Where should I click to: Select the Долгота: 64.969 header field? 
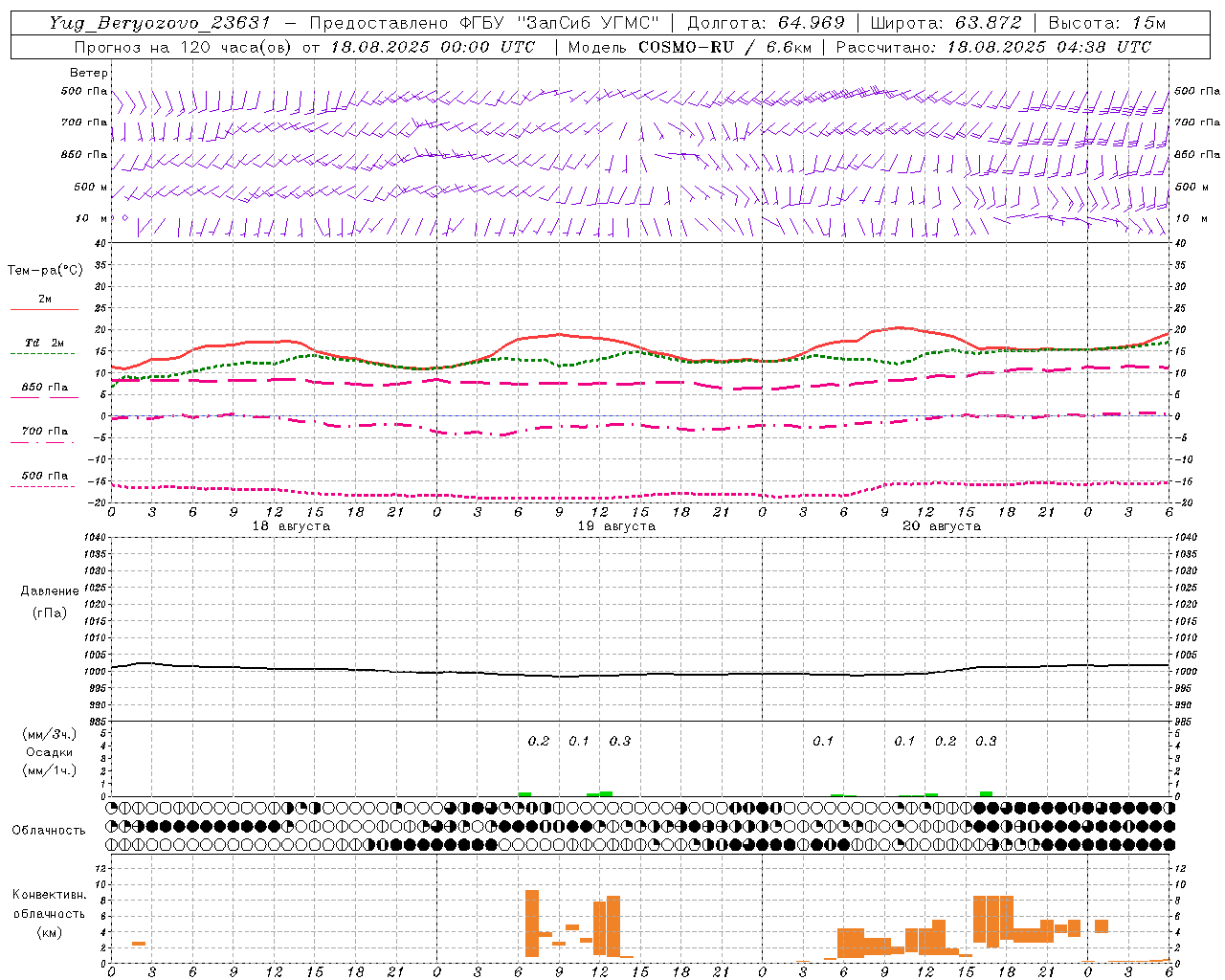[x=766, y=23]
